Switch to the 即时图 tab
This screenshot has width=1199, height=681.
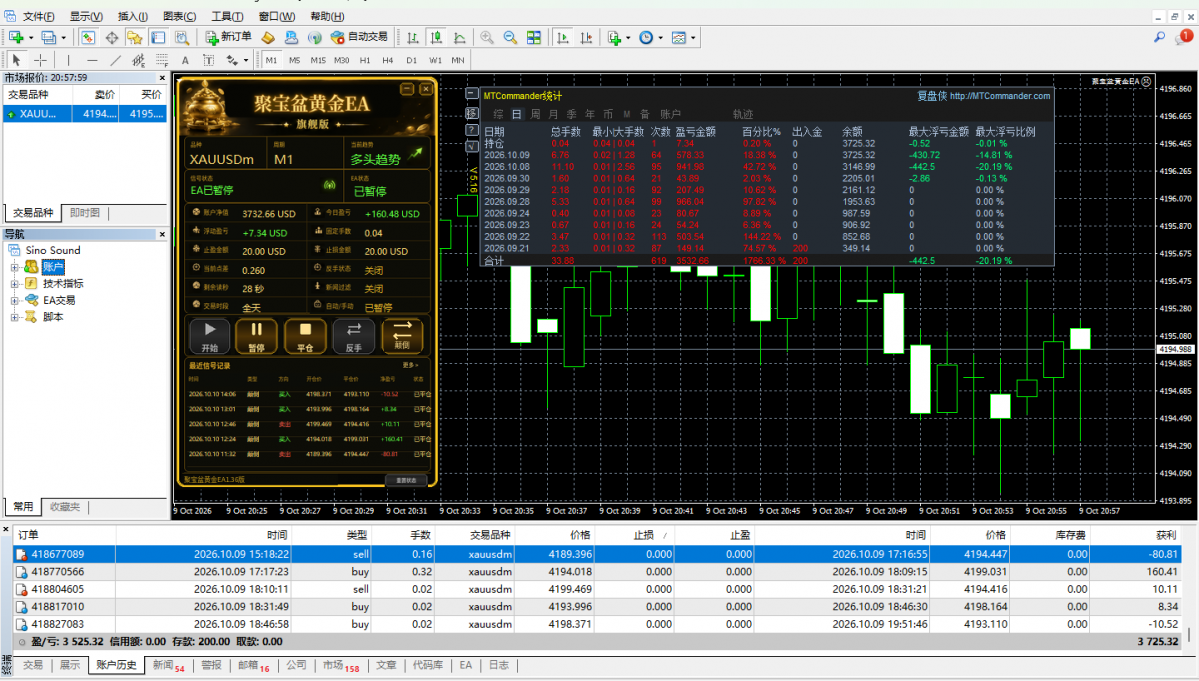(x=85, y=212)
